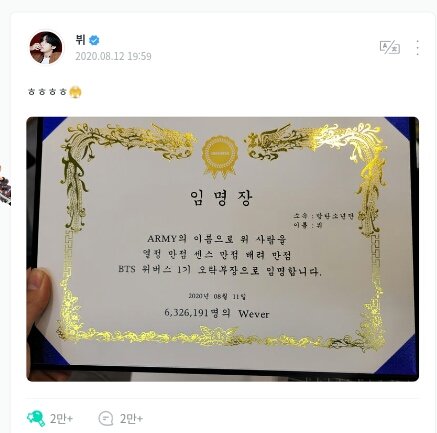Click the partial image at left edge
Viewport: 437px width, 433px height.
5,187
